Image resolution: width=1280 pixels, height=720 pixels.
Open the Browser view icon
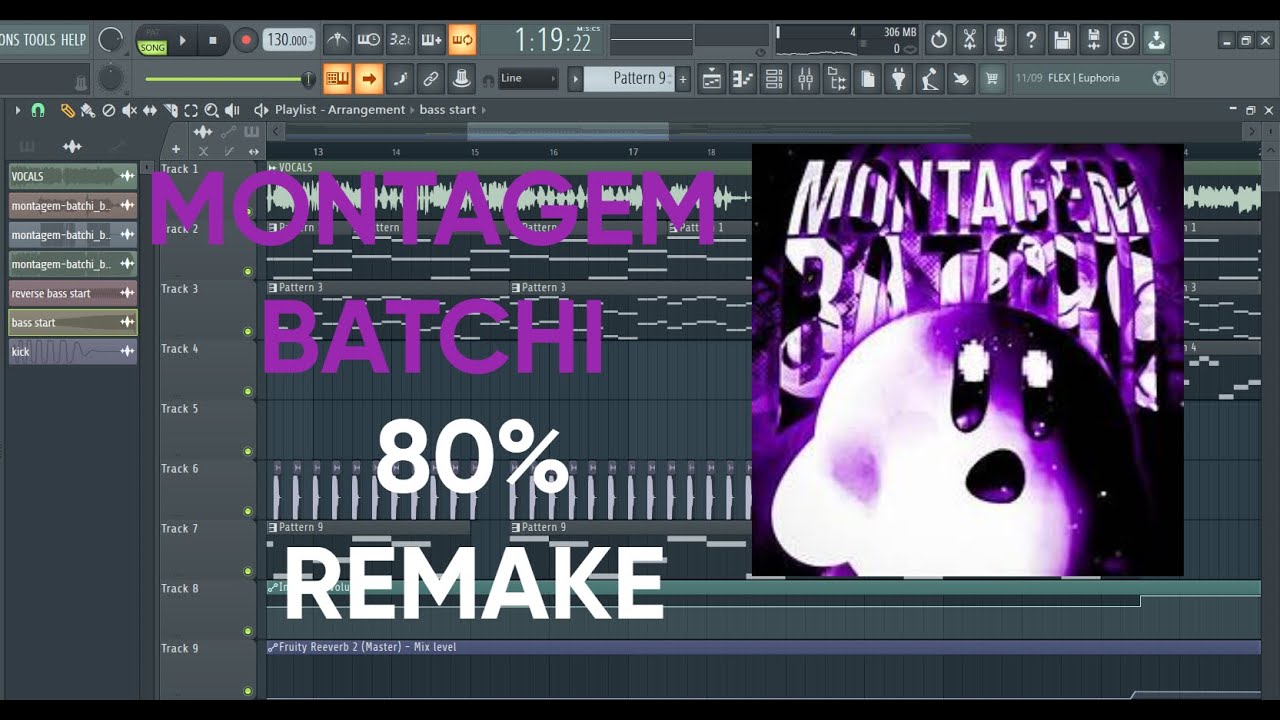tap(836, 78)
